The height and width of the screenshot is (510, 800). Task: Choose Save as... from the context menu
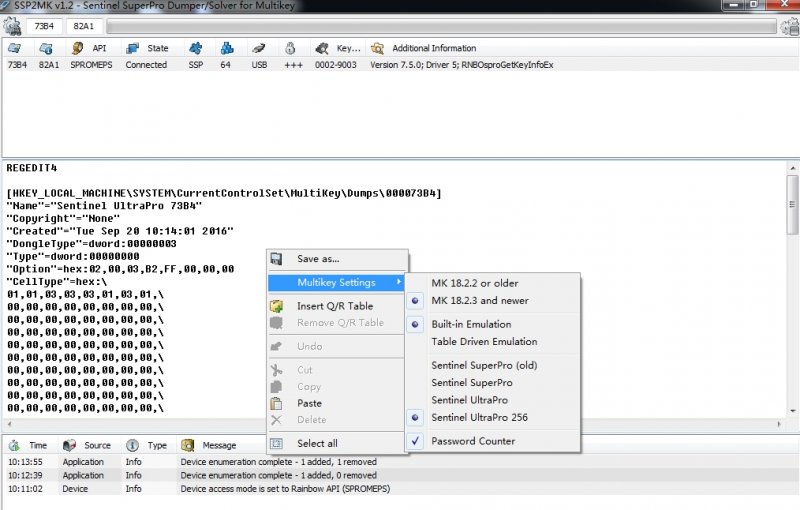click(x=338, y=259)
